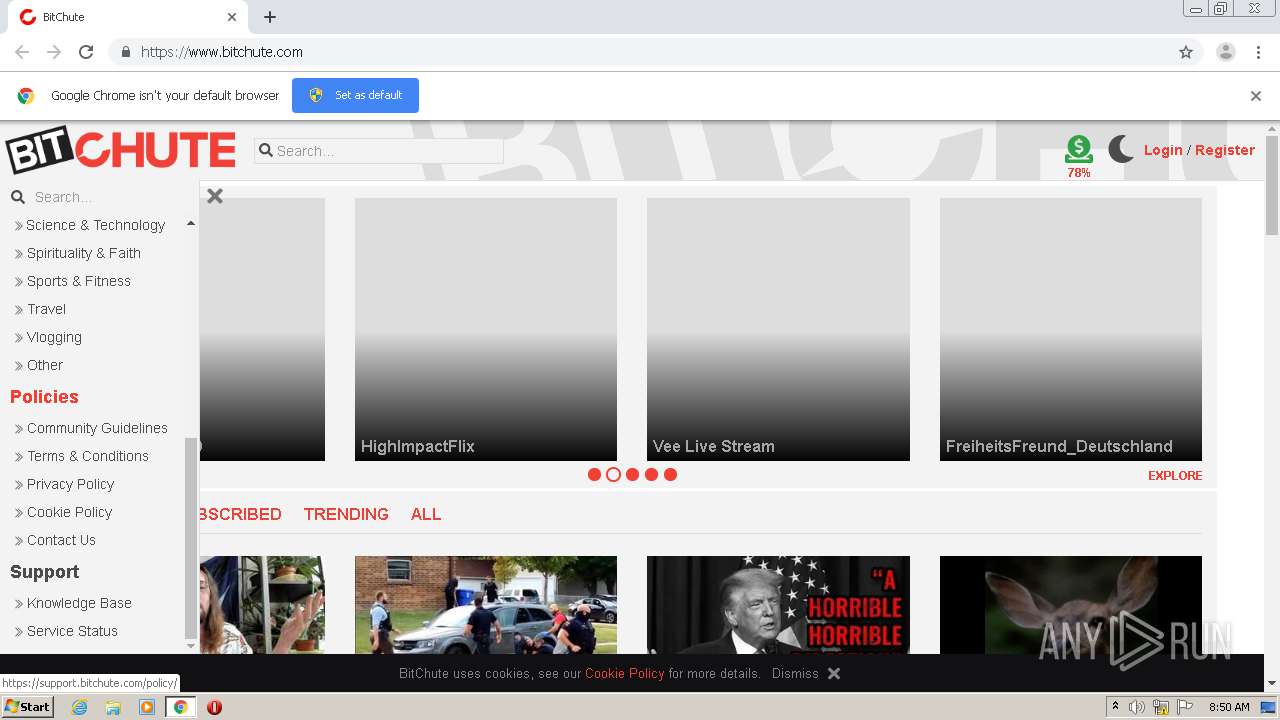Open Chrome profile avatar
Screen dimensions: 1280x720
coord(1226,52)
